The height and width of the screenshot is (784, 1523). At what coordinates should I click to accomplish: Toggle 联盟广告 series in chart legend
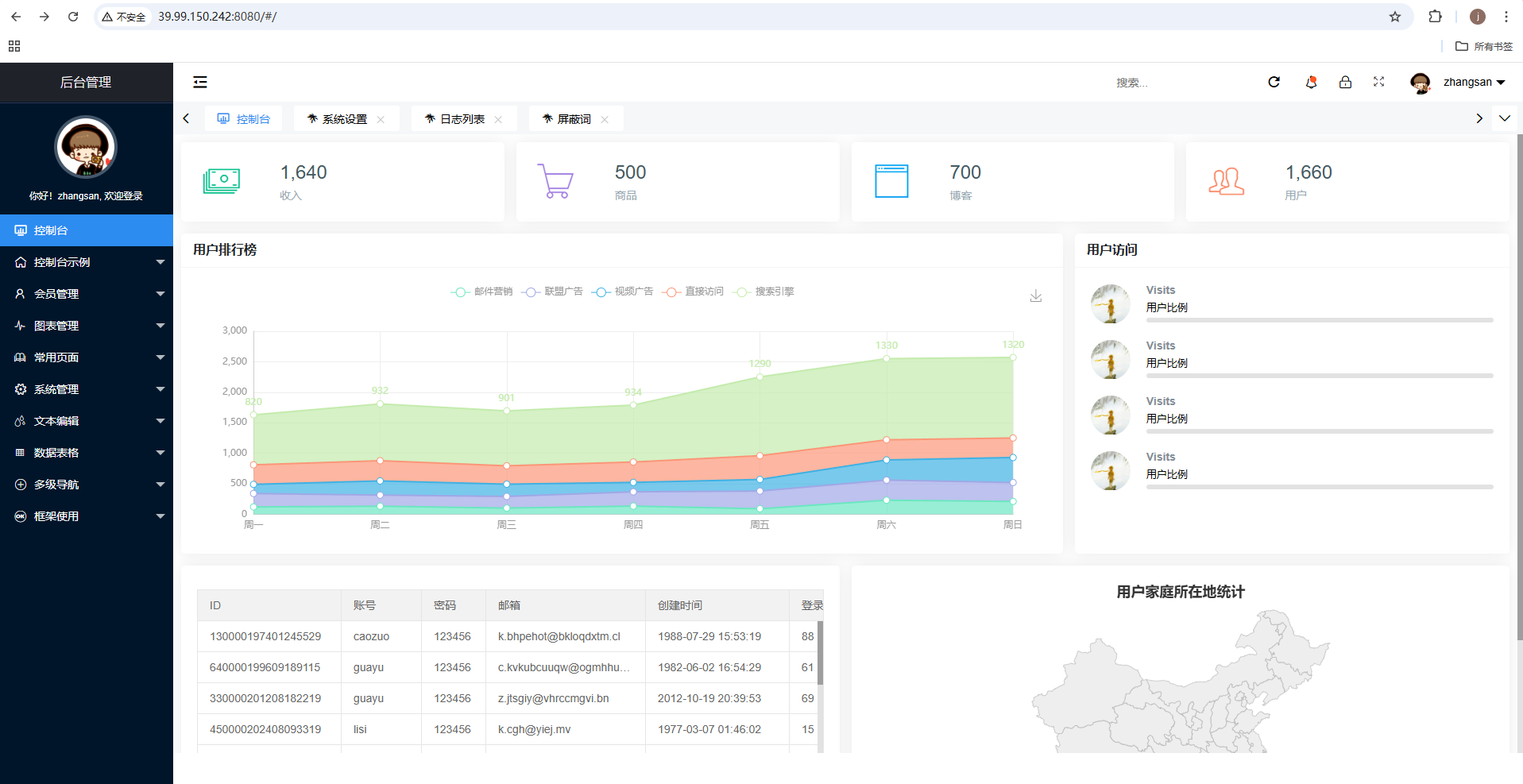point(553,292)
